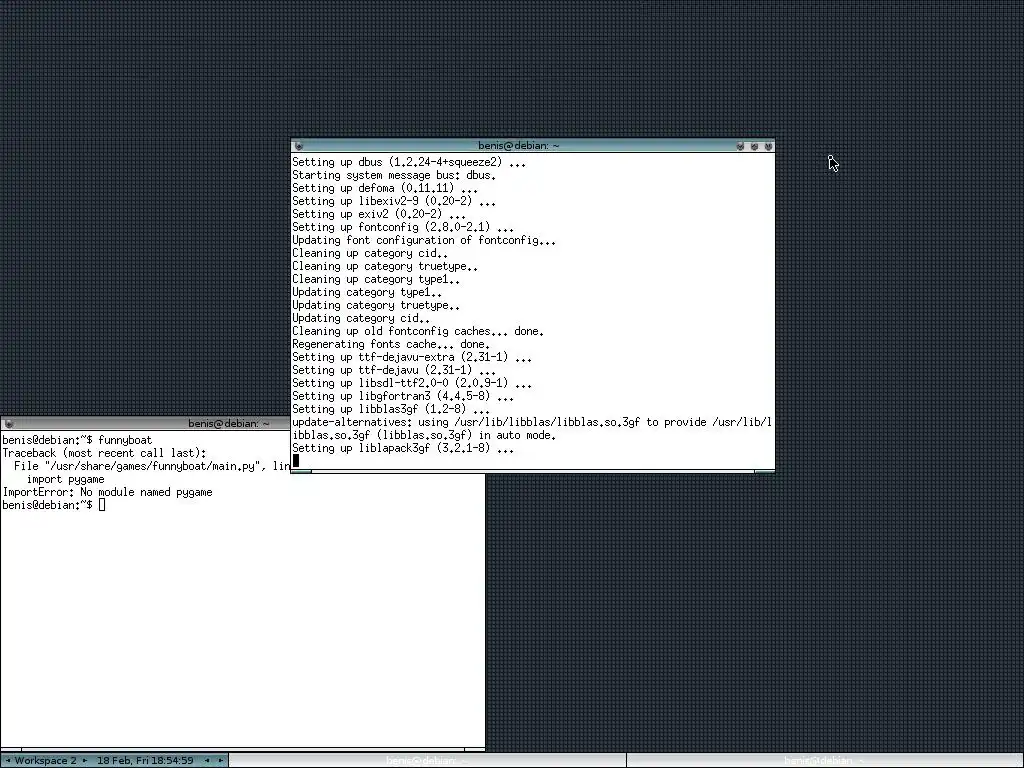Click 'Cleaning up category type1..' line
1024x768 pixels.
pyautogui.click(x=376, y=280)
